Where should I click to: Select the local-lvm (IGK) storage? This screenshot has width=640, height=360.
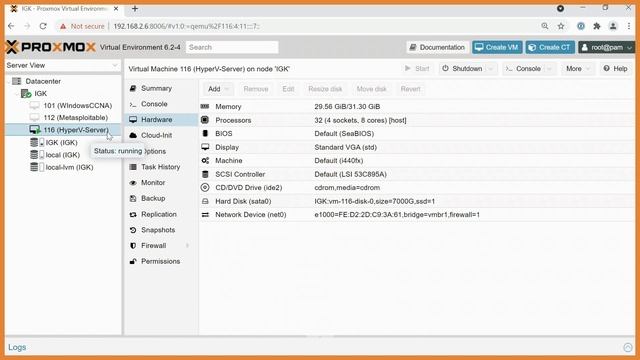click(69, 167)
